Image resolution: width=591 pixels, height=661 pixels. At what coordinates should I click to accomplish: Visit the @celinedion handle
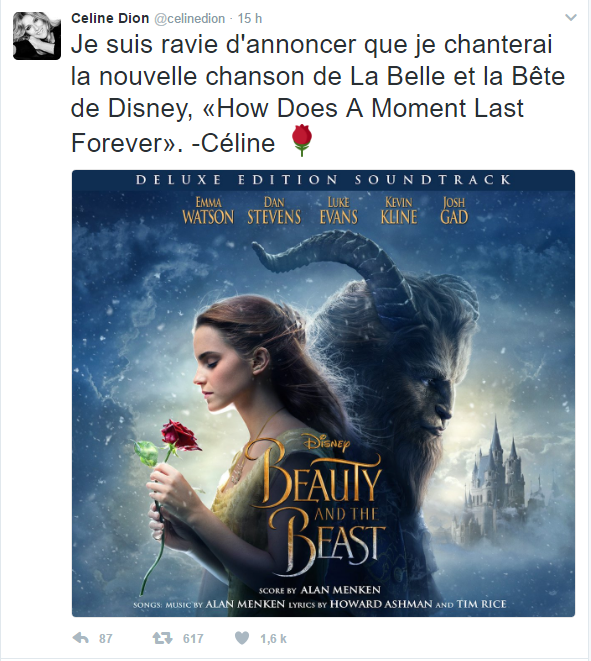click(190, 19)
